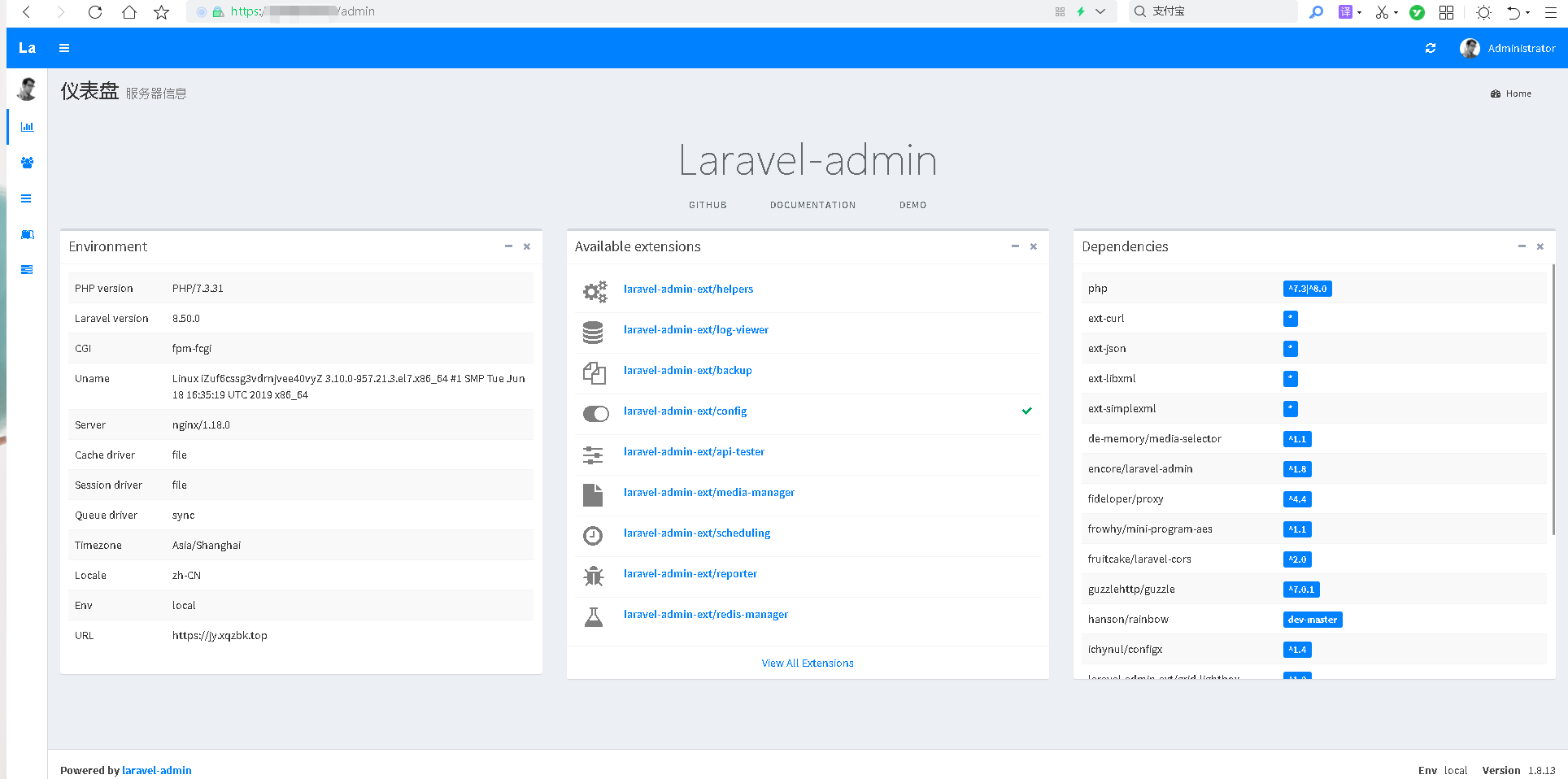Viewport: 1568px width, 779px height.
Task: Click the sidebar user profile picture
Action: pyautogui.click(x=27, y=89)
